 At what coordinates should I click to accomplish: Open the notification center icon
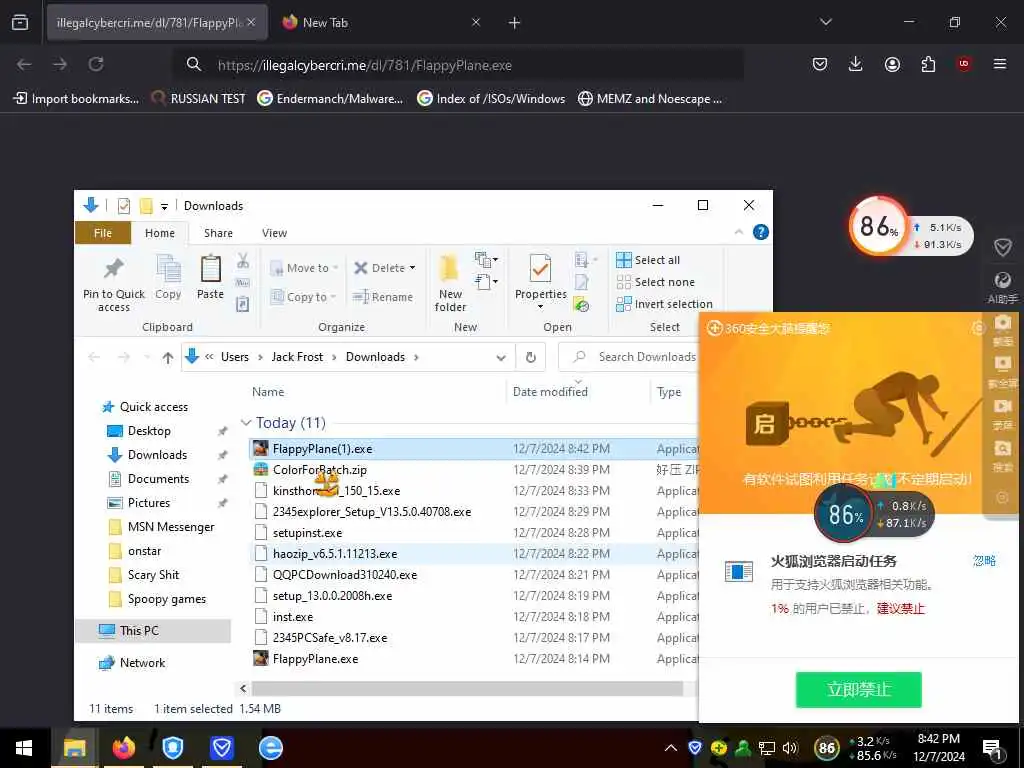coord(992,748)
